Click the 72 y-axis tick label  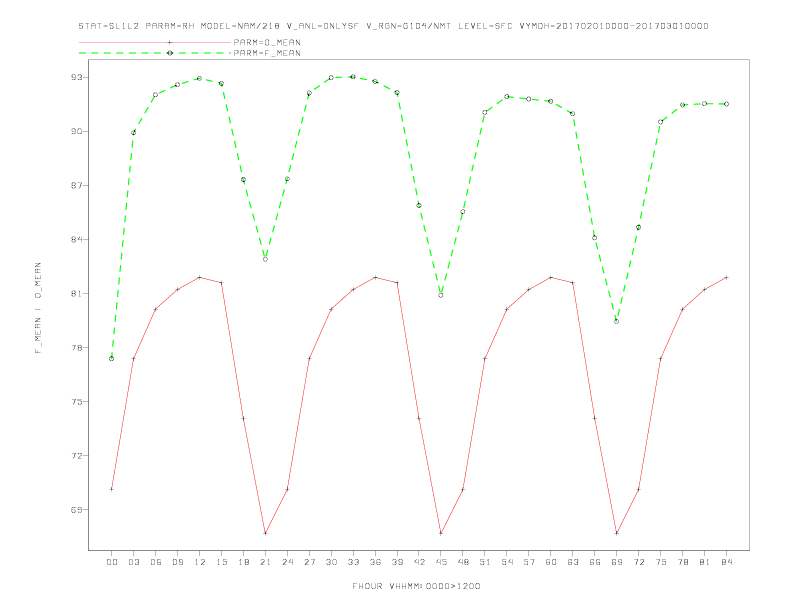(77, 455)
